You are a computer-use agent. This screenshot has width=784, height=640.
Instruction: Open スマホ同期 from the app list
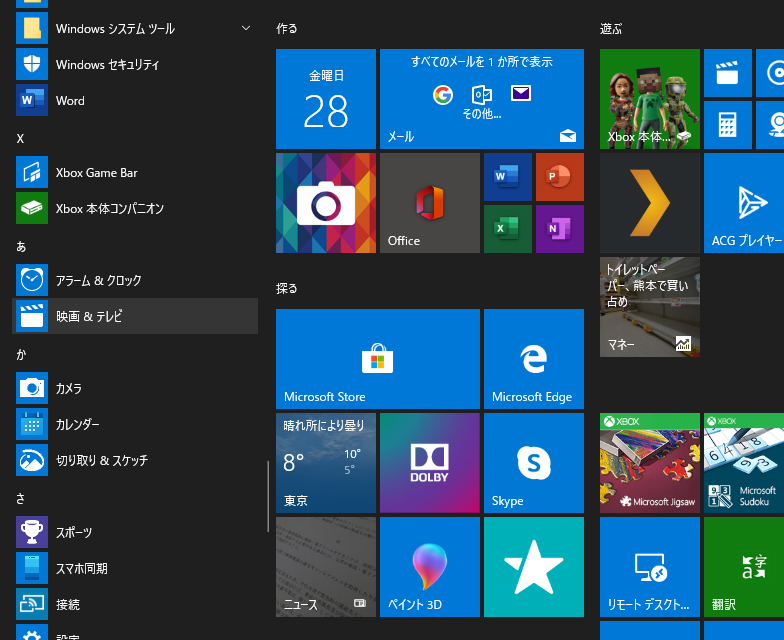tap(135, 568)
